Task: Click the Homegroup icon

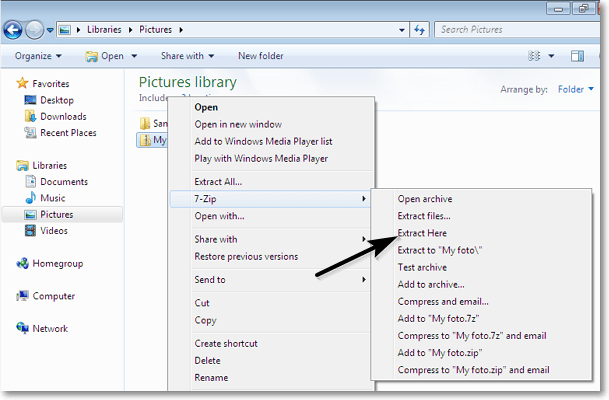Action: (x=22, y=263)
